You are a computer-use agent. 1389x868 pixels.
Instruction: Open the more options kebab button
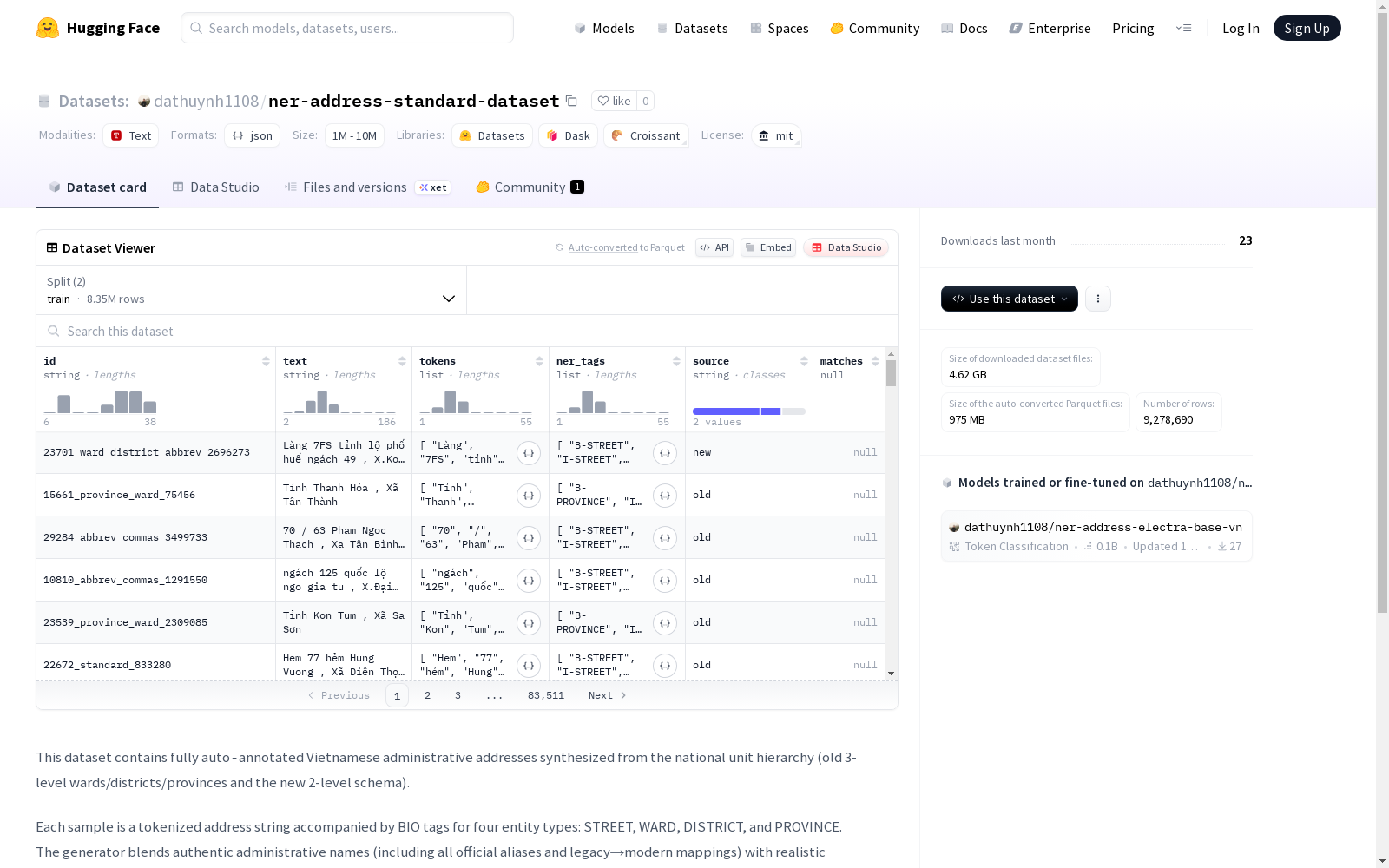pos(1098,299)
